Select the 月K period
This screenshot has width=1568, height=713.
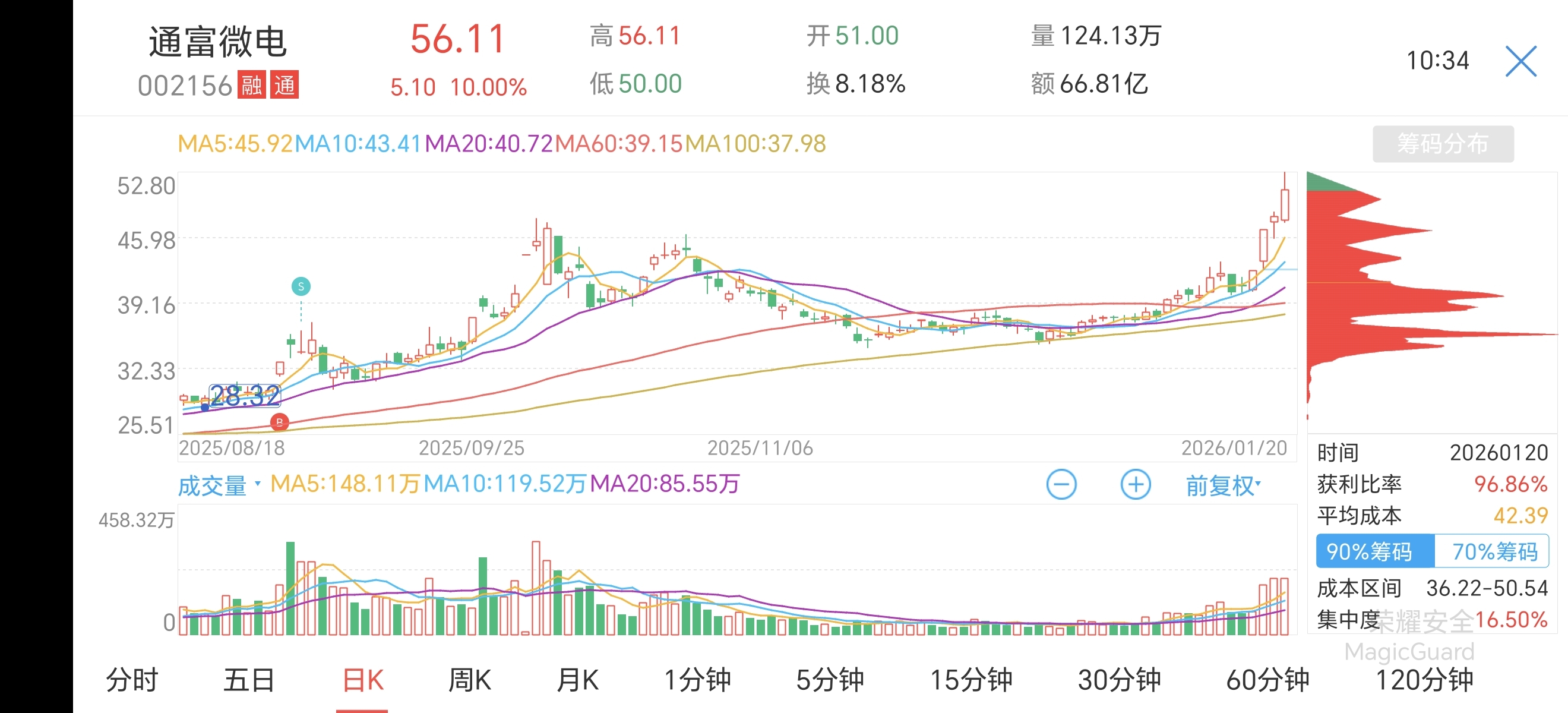[578, 680]
